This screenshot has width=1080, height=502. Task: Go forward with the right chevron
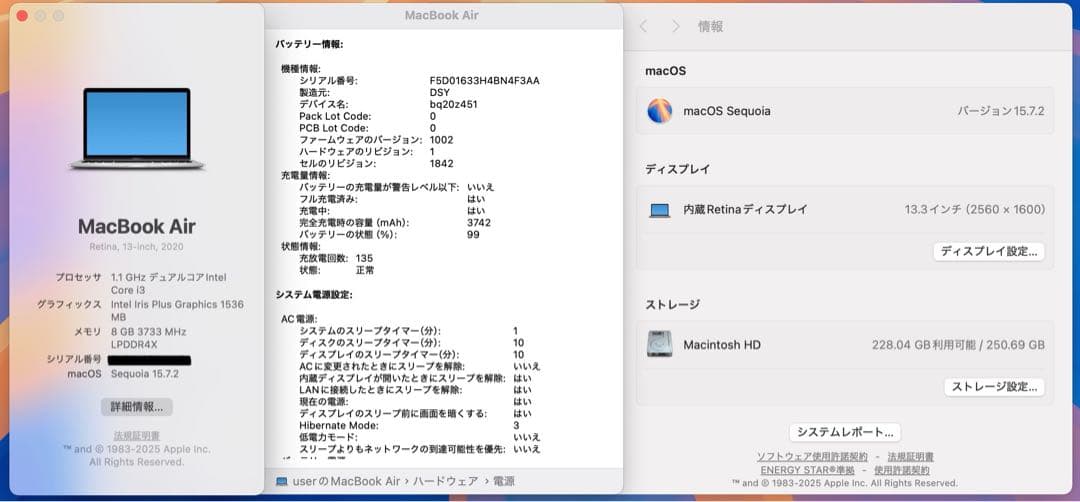pos(676,27)
